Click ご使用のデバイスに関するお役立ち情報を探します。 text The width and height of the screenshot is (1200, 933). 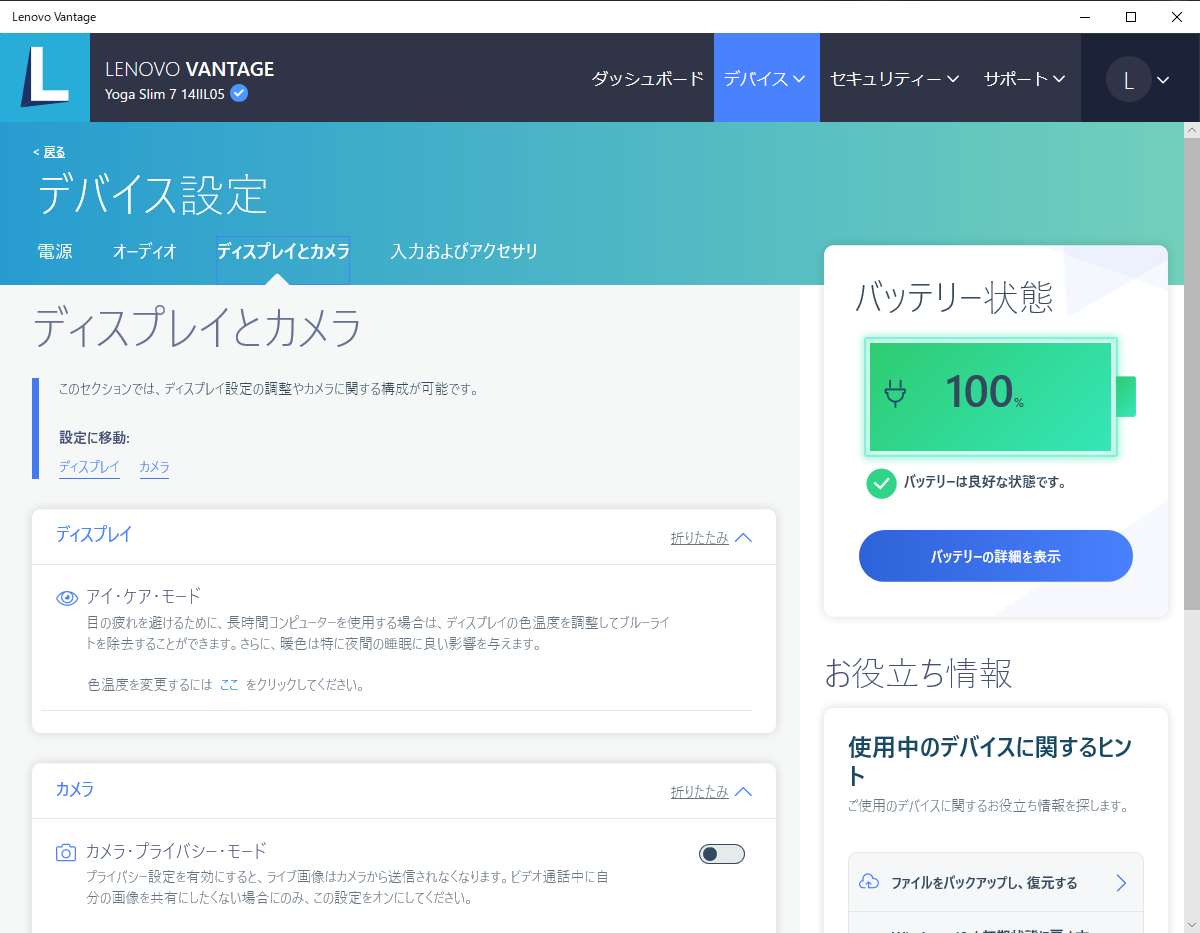coord(988,806)
